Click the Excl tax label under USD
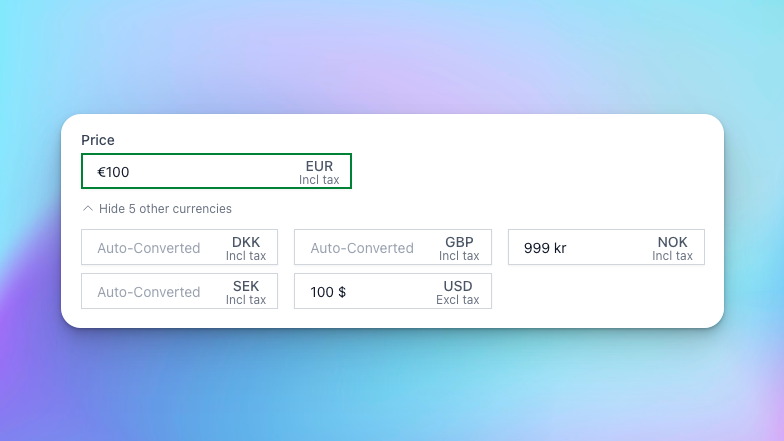 tap(458, 300)
